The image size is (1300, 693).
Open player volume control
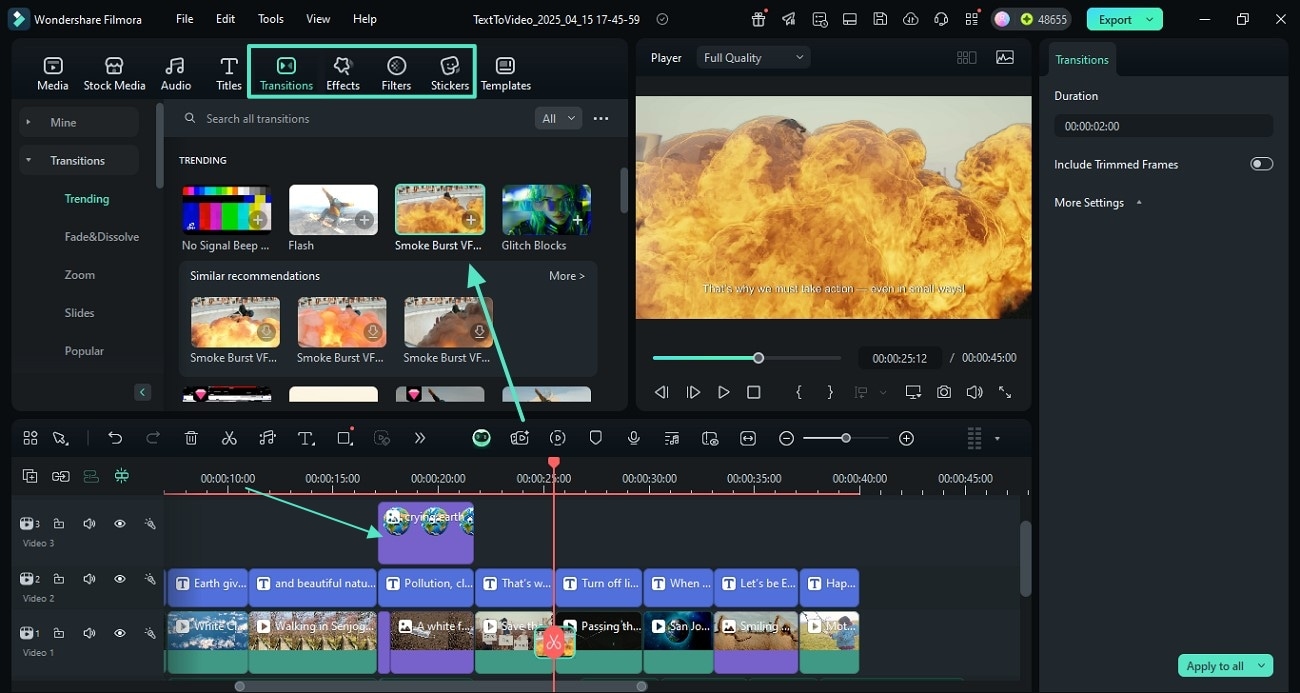pyautogui.click(x=974, y=392)
